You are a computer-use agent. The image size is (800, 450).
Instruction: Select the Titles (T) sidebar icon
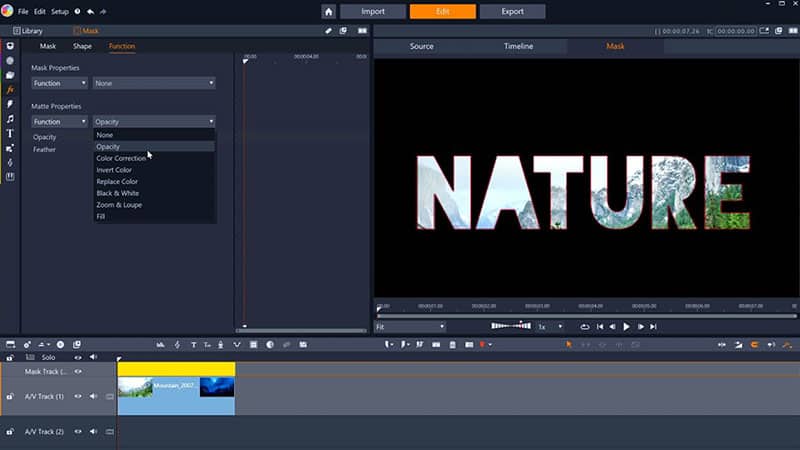point(10,133)
